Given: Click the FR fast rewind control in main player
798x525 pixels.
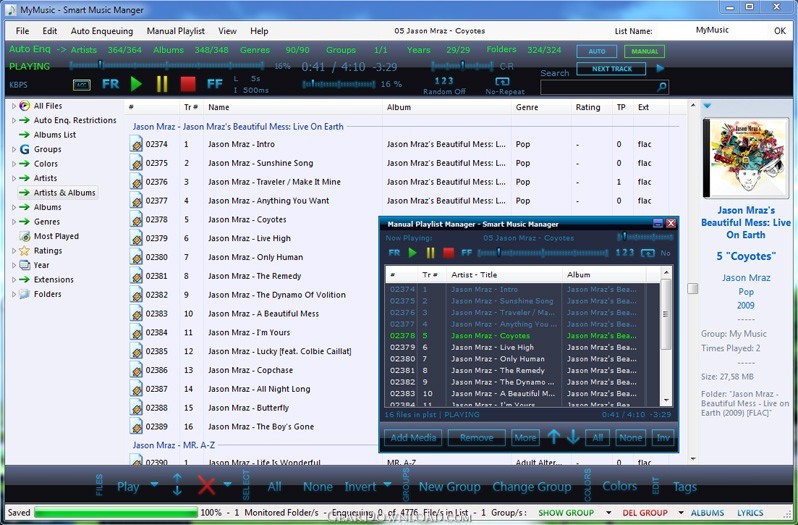Looking at the screenshot, I should coord(110,84).
